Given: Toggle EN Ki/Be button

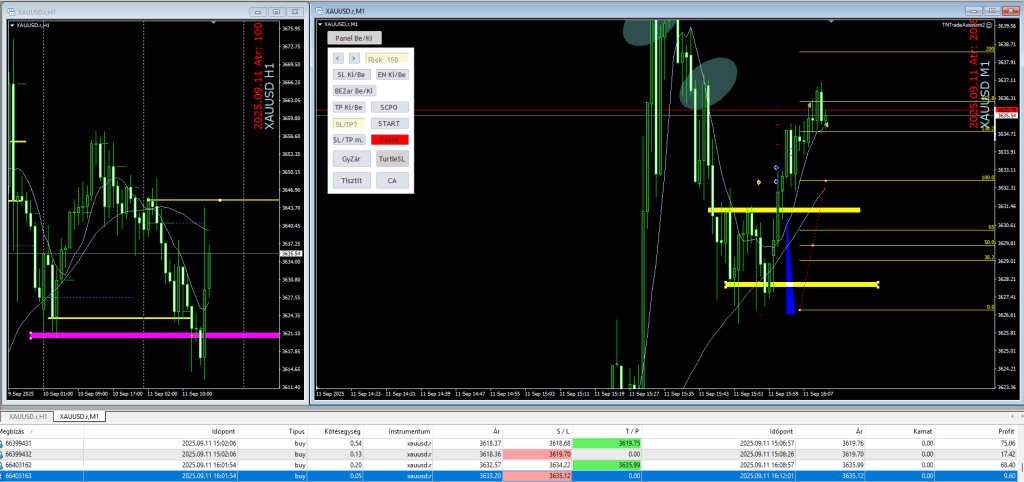Looking at the screenshot, I should tap(391, 74).
